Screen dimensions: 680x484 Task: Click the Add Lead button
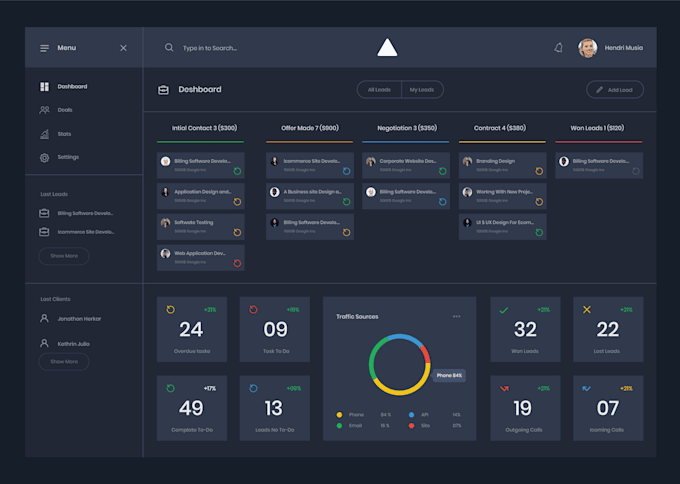[x=615, y=90]
